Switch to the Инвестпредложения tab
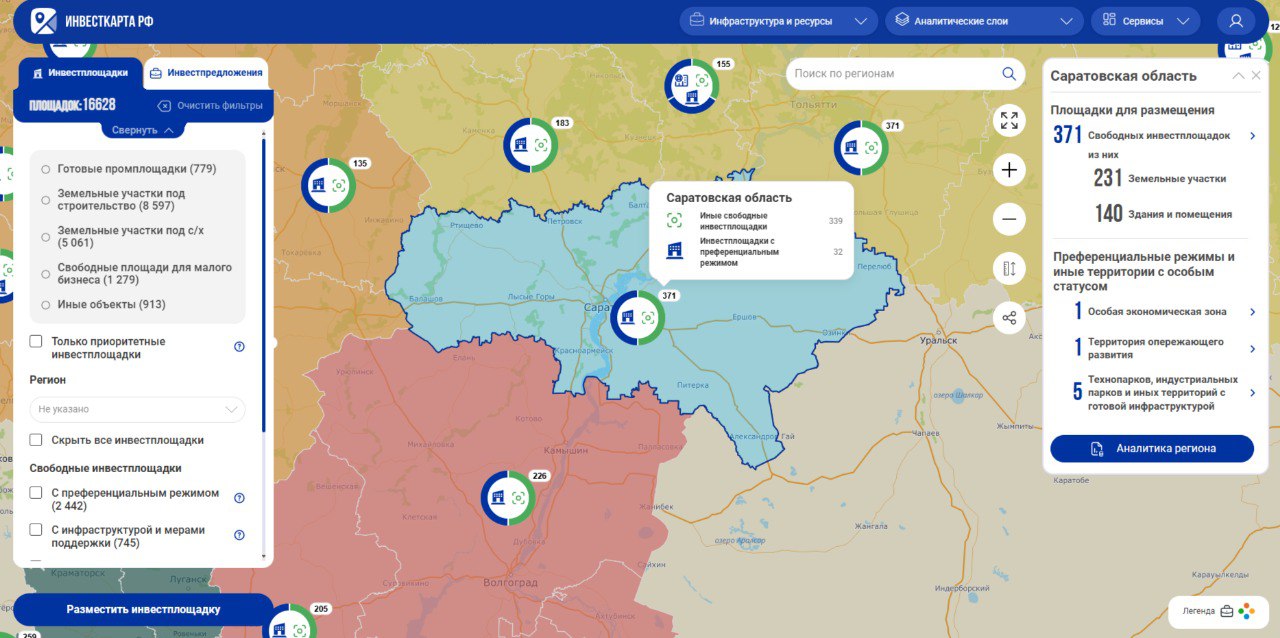 (206, 73)
